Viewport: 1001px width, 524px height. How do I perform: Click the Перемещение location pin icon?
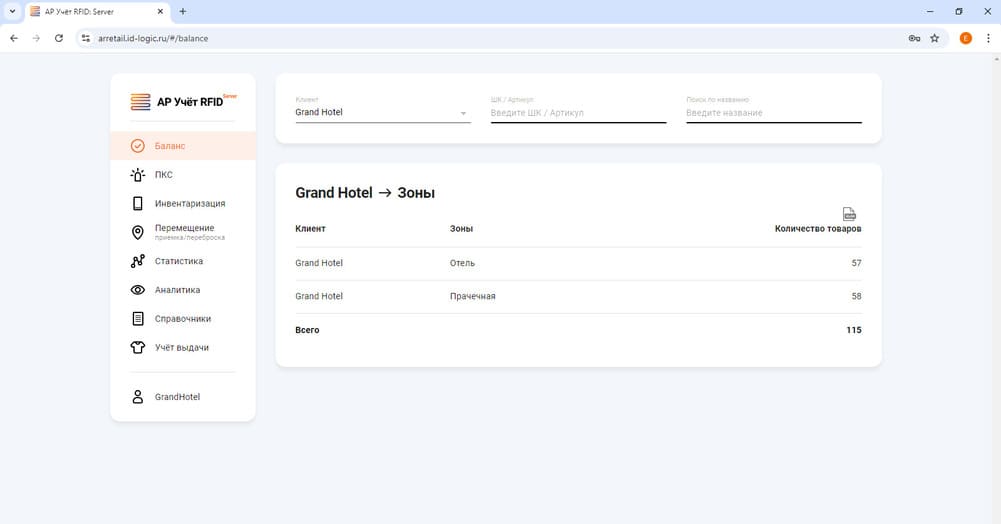click(x=138, y=232)
